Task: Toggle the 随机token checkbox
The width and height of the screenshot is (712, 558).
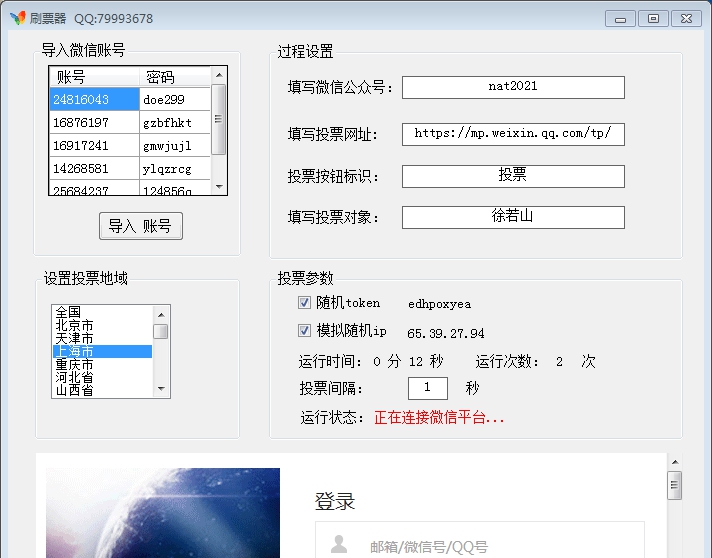Action: point(304,302)
